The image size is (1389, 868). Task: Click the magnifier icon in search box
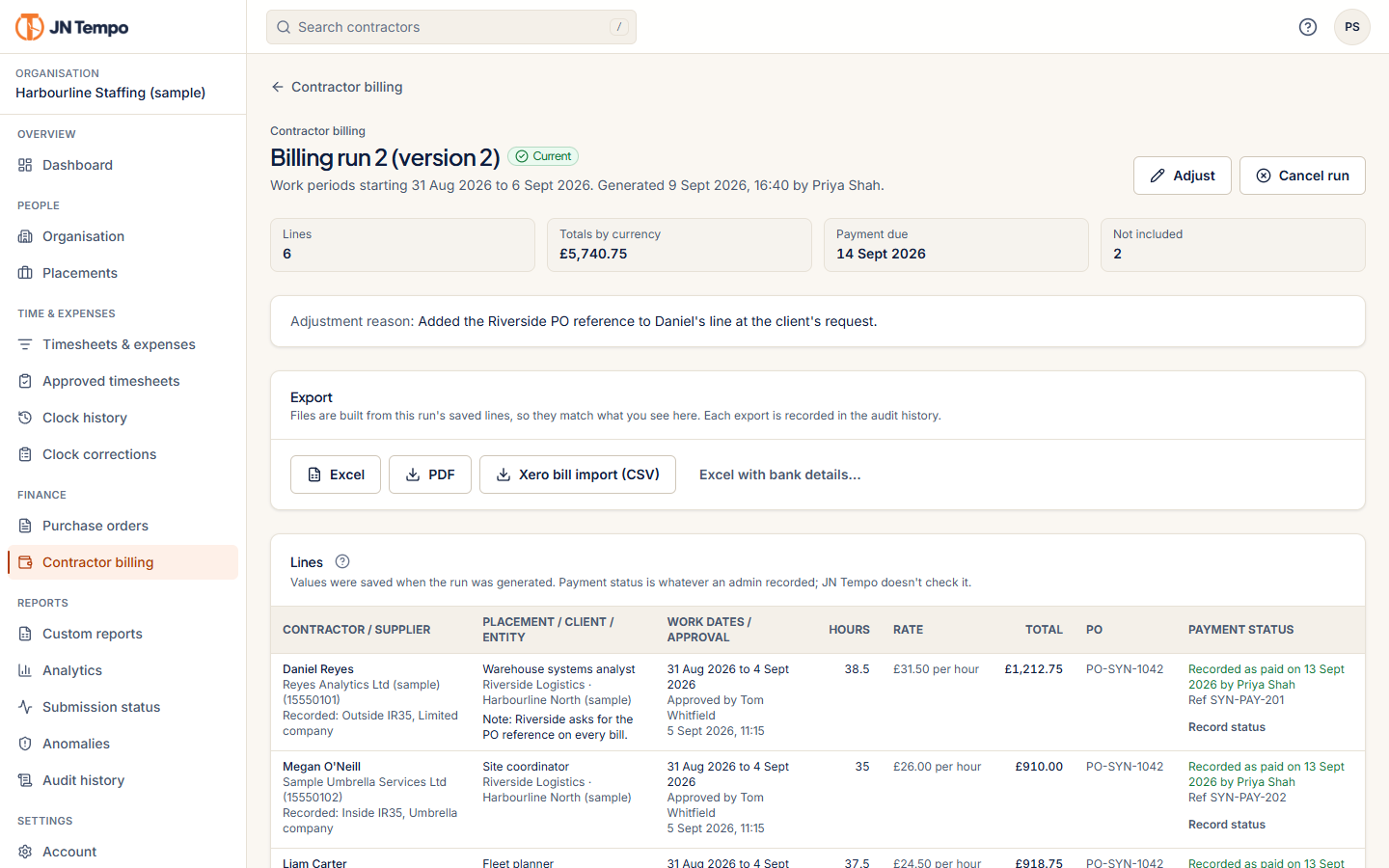pyautogui.click(x=284, y=27)
